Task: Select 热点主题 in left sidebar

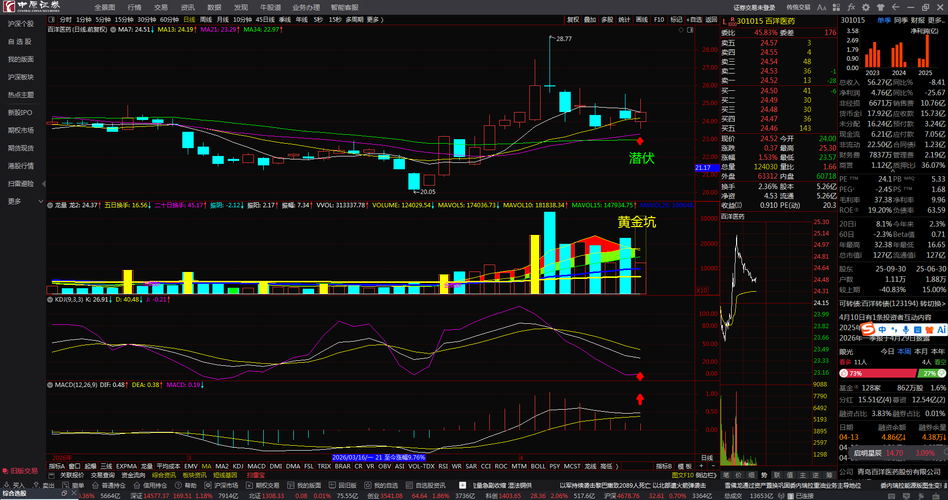Action: (21, 95)
